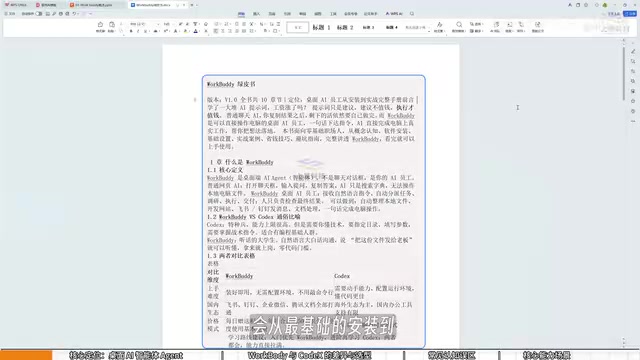Click the vertical document scrollbar
Viewport: 640px width, 360px height.
click(x=624, y=73)
